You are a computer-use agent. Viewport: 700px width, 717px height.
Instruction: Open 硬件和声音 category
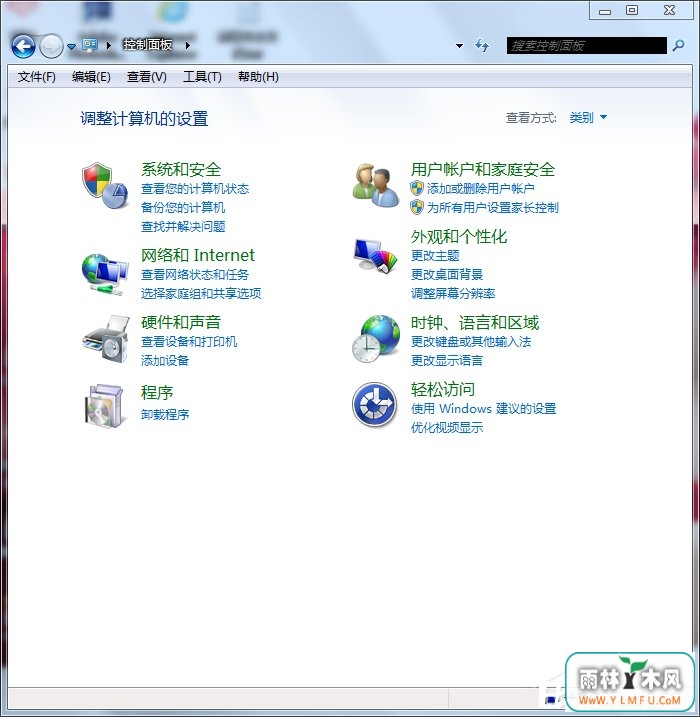181,322
